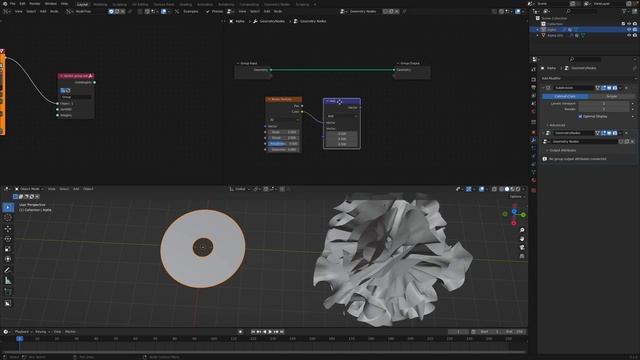Toggle GeometryNodes modifier render display icon
This screenshot has height=360, width=640.
click(615, 133)
